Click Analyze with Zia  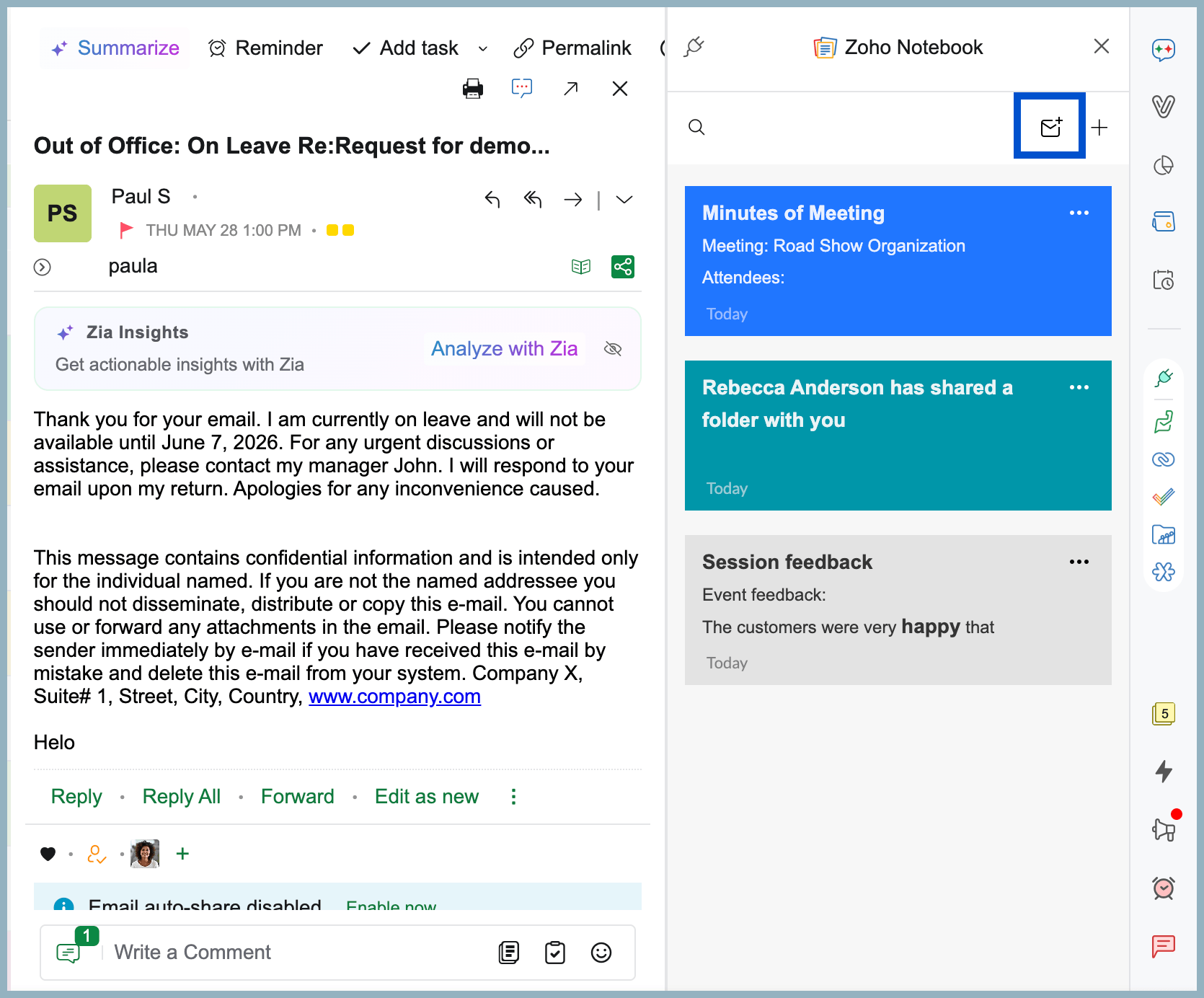[x=505, y=349]
